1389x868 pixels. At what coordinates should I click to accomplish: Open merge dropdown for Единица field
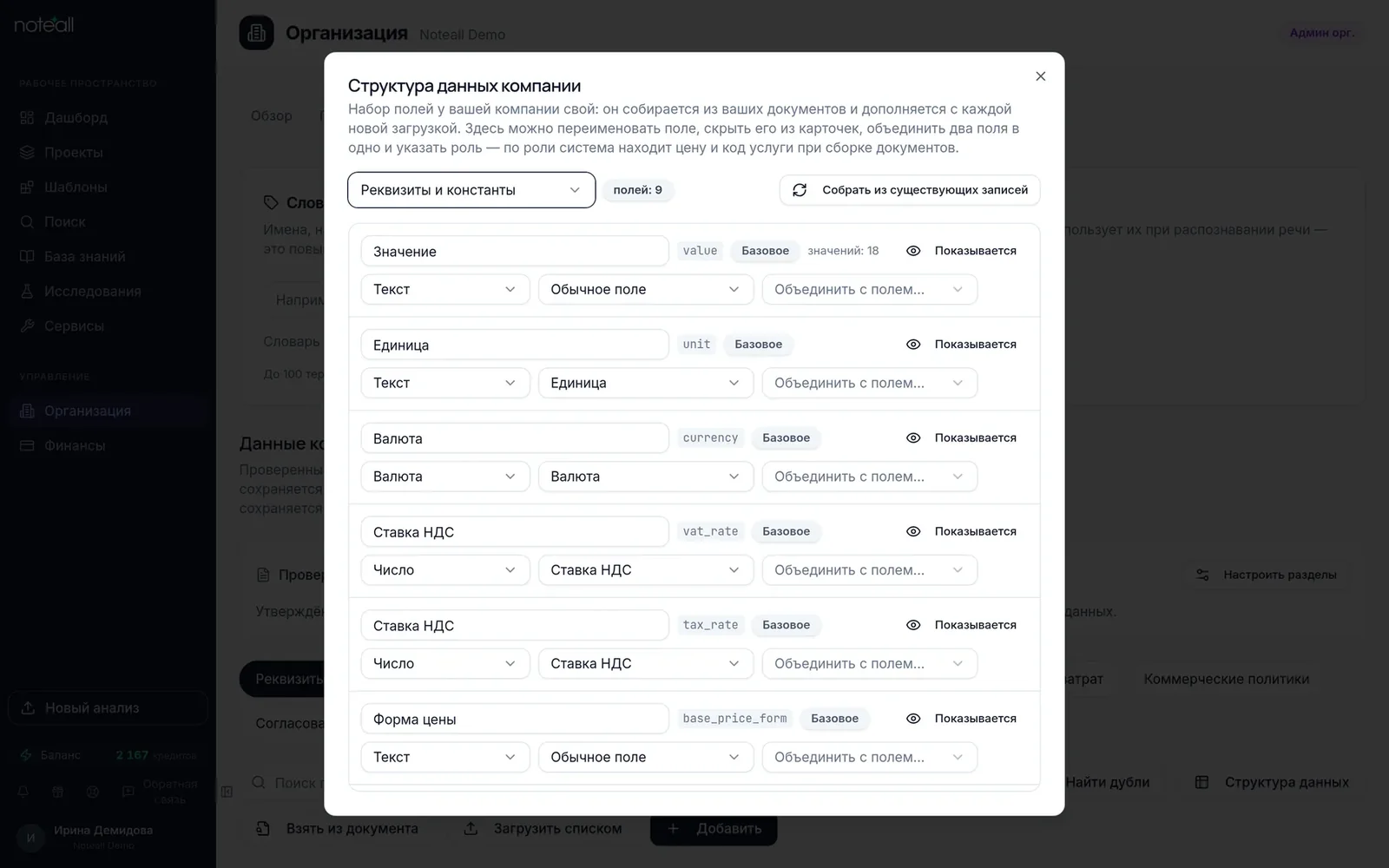870,383
